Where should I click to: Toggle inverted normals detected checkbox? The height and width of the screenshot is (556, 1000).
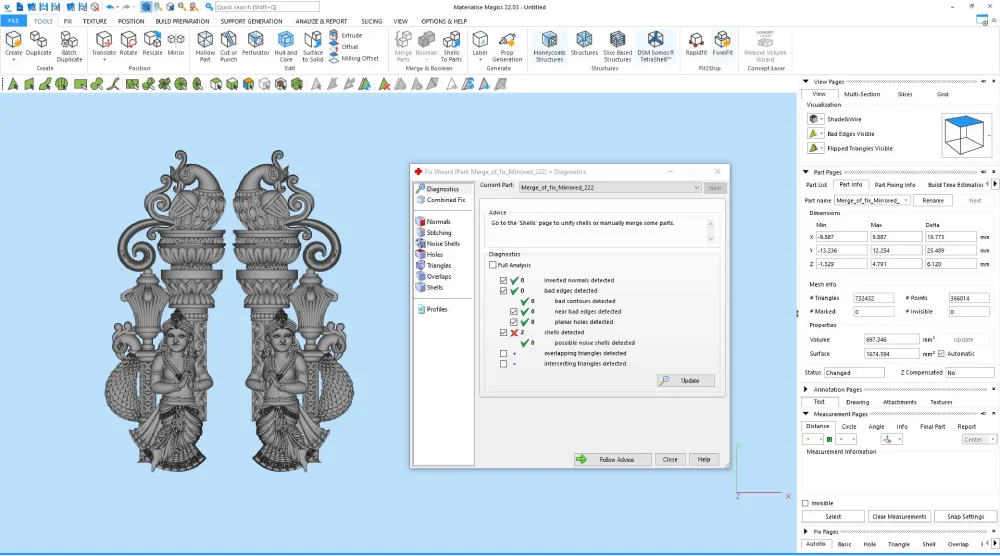tap(503, 281)
